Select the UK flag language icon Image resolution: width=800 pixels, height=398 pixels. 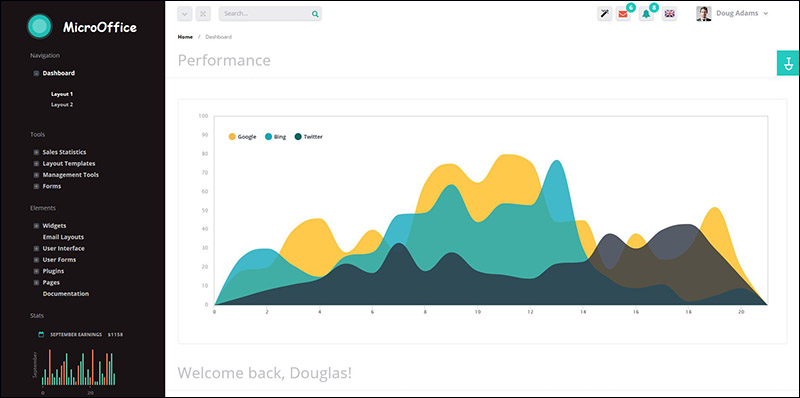coord(669,14)
